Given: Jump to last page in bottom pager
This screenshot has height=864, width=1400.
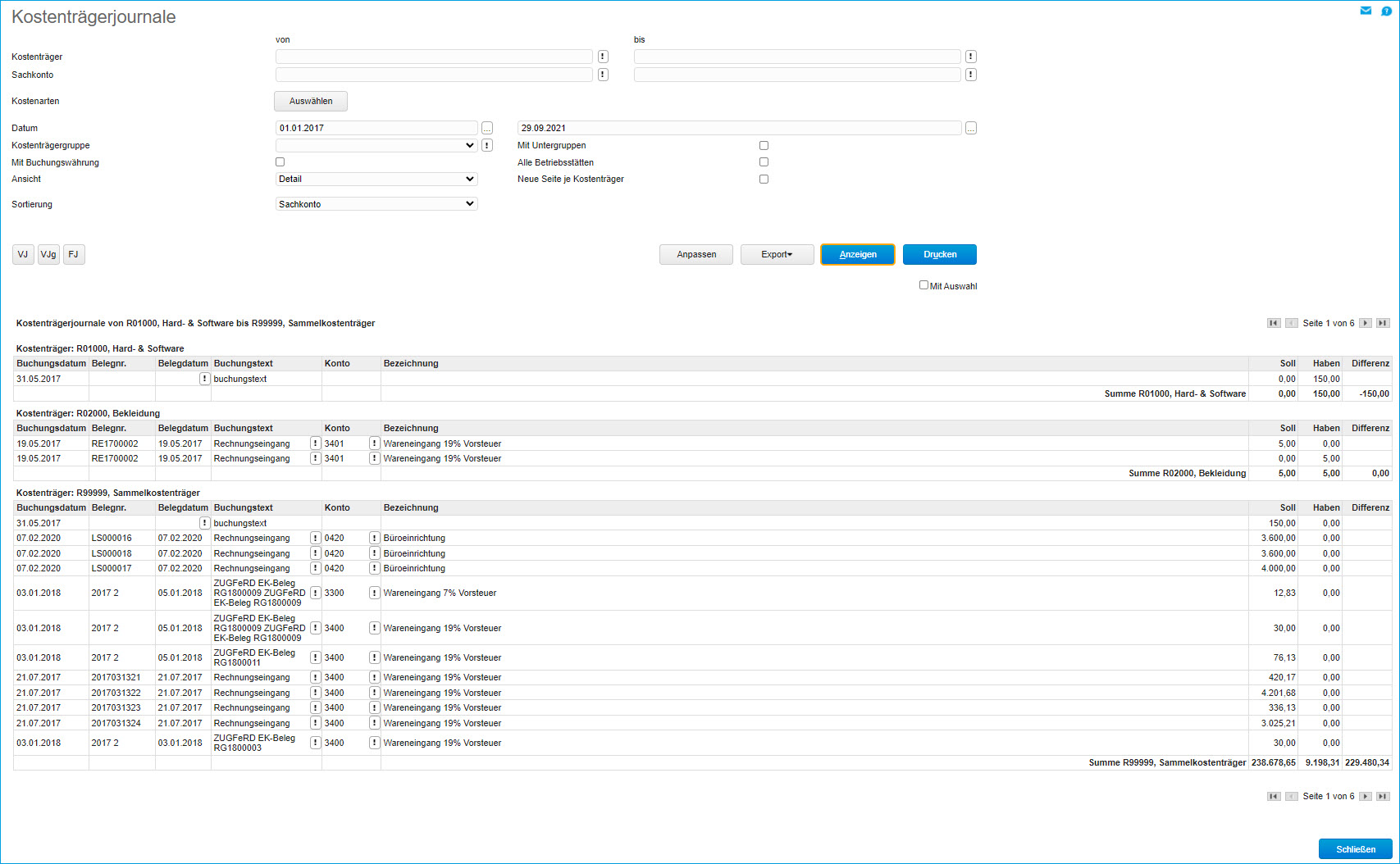Looking at the screenshot, I should [x=1383, y=796].
